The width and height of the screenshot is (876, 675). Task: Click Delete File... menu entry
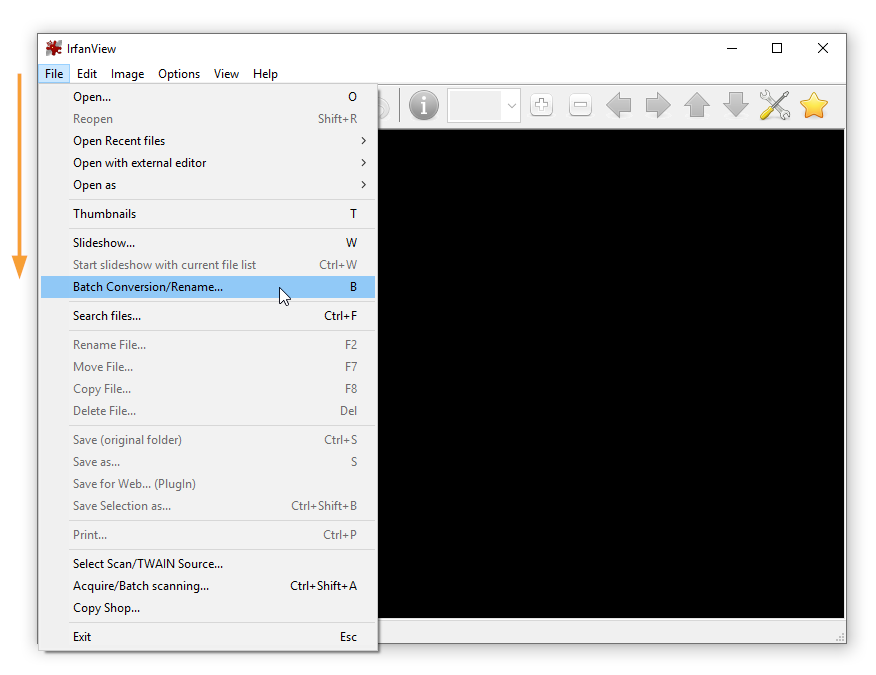[x=208, y=411]
